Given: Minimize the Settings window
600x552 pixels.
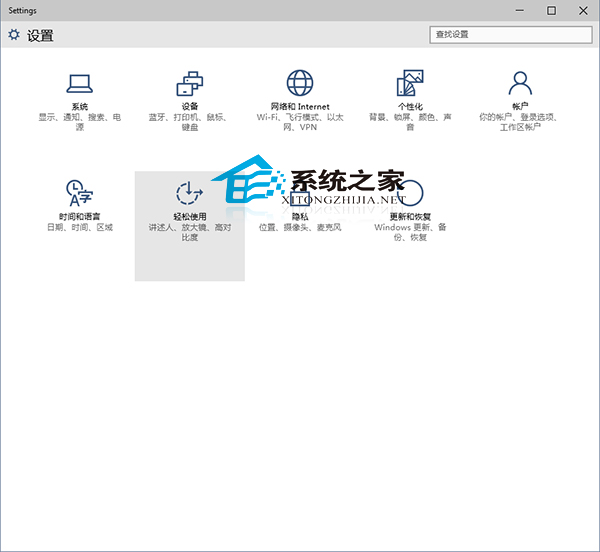Looking at the screenshot, I should pyautogui.click(x=520, y=10).
